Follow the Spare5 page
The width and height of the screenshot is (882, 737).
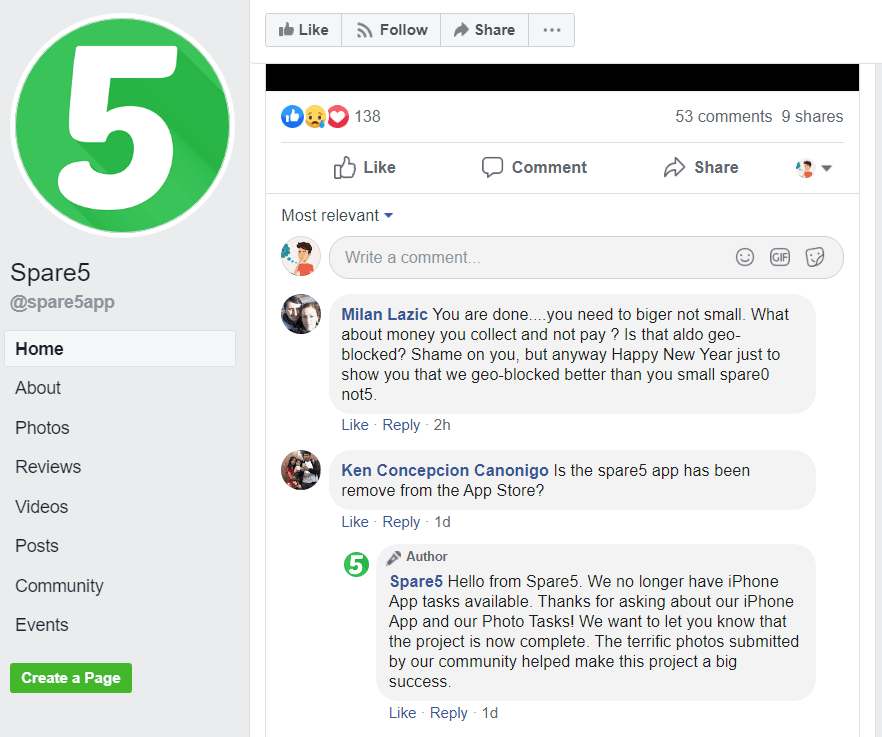[392, 30]
